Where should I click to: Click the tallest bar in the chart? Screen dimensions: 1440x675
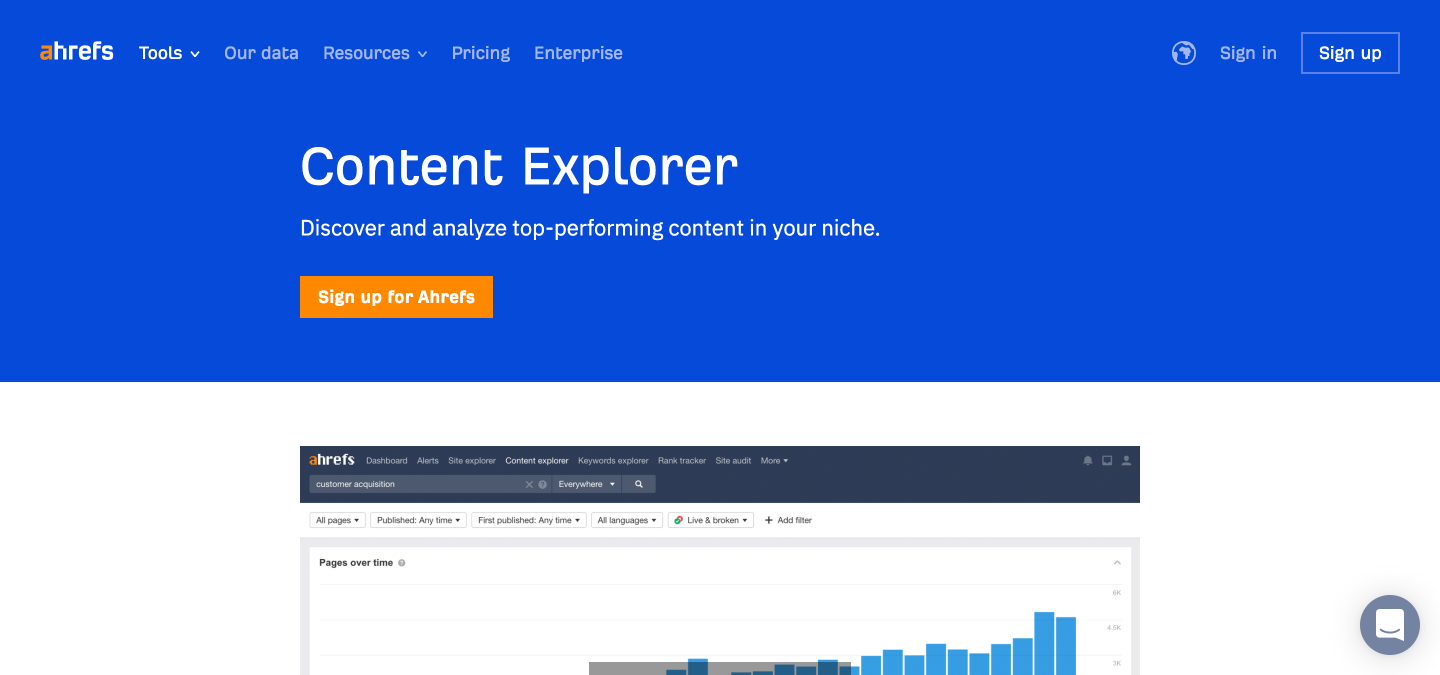pos(1044,643)
